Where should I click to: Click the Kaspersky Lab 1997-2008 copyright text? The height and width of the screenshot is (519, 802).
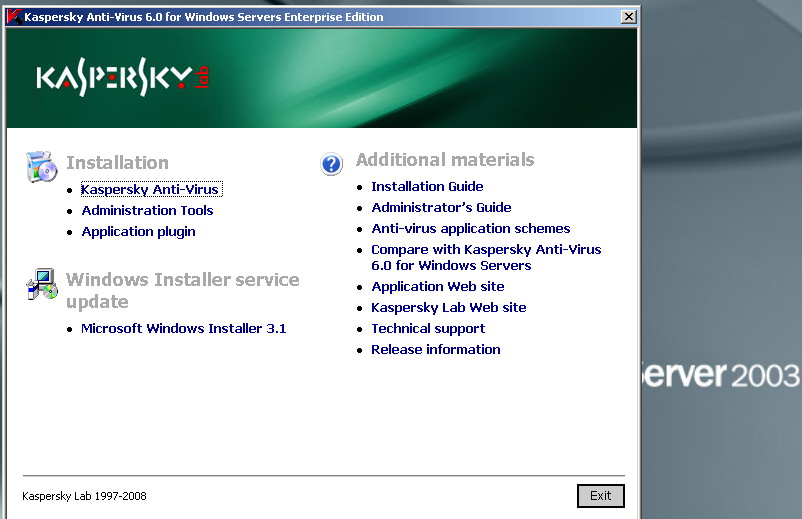pyautogui.click(x=84, y=496)
